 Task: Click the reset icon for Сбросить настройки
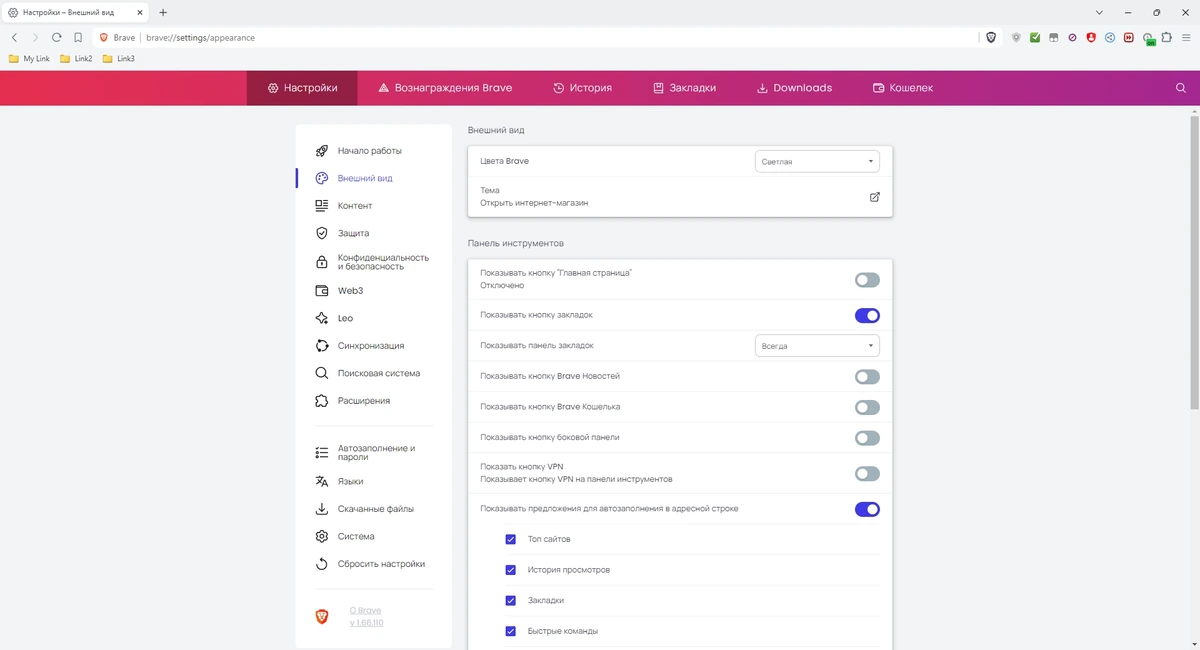(x=321, y=564)
